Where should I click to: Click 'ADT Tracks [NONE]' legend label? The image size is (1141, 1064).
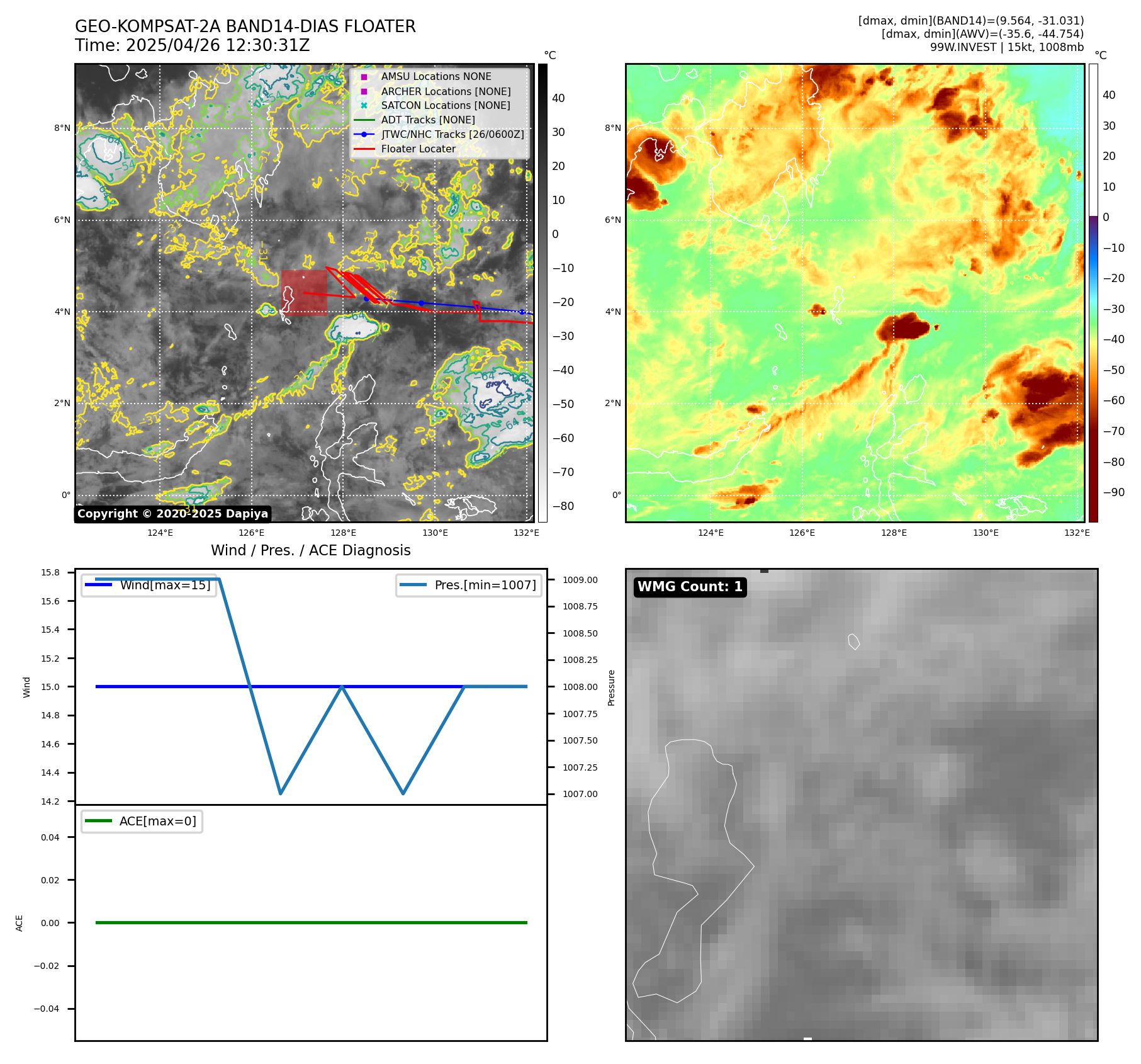coord(428,120)
